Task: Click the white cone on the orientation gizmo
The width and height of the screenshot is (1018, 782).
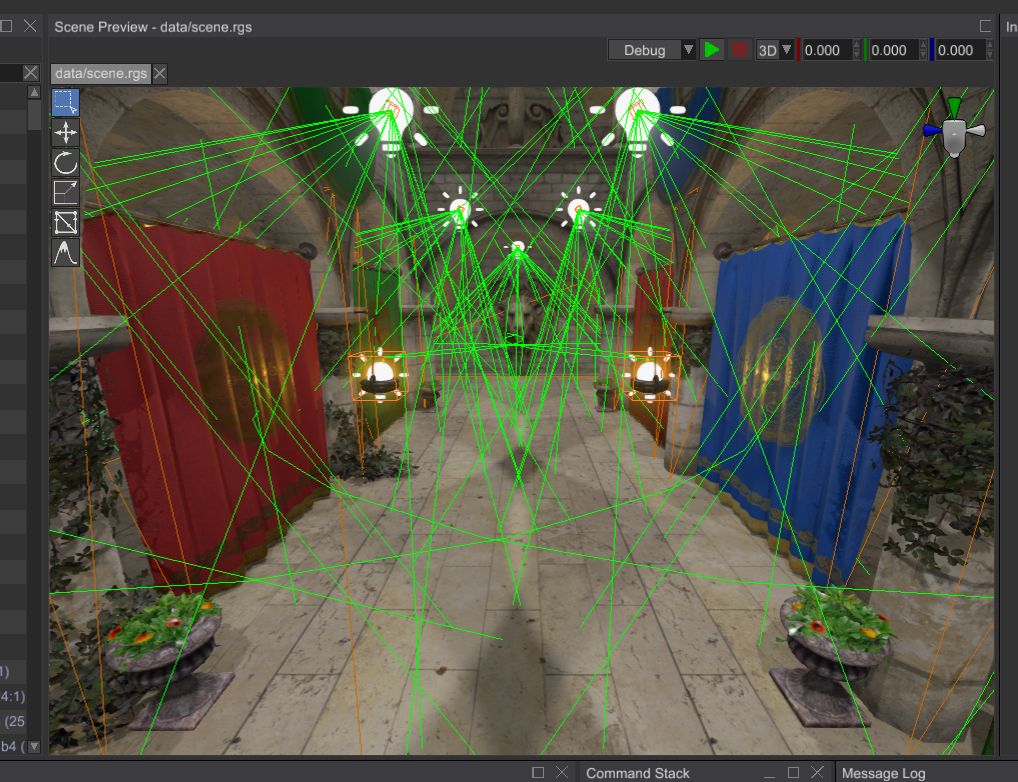Action: click(977, 131)
